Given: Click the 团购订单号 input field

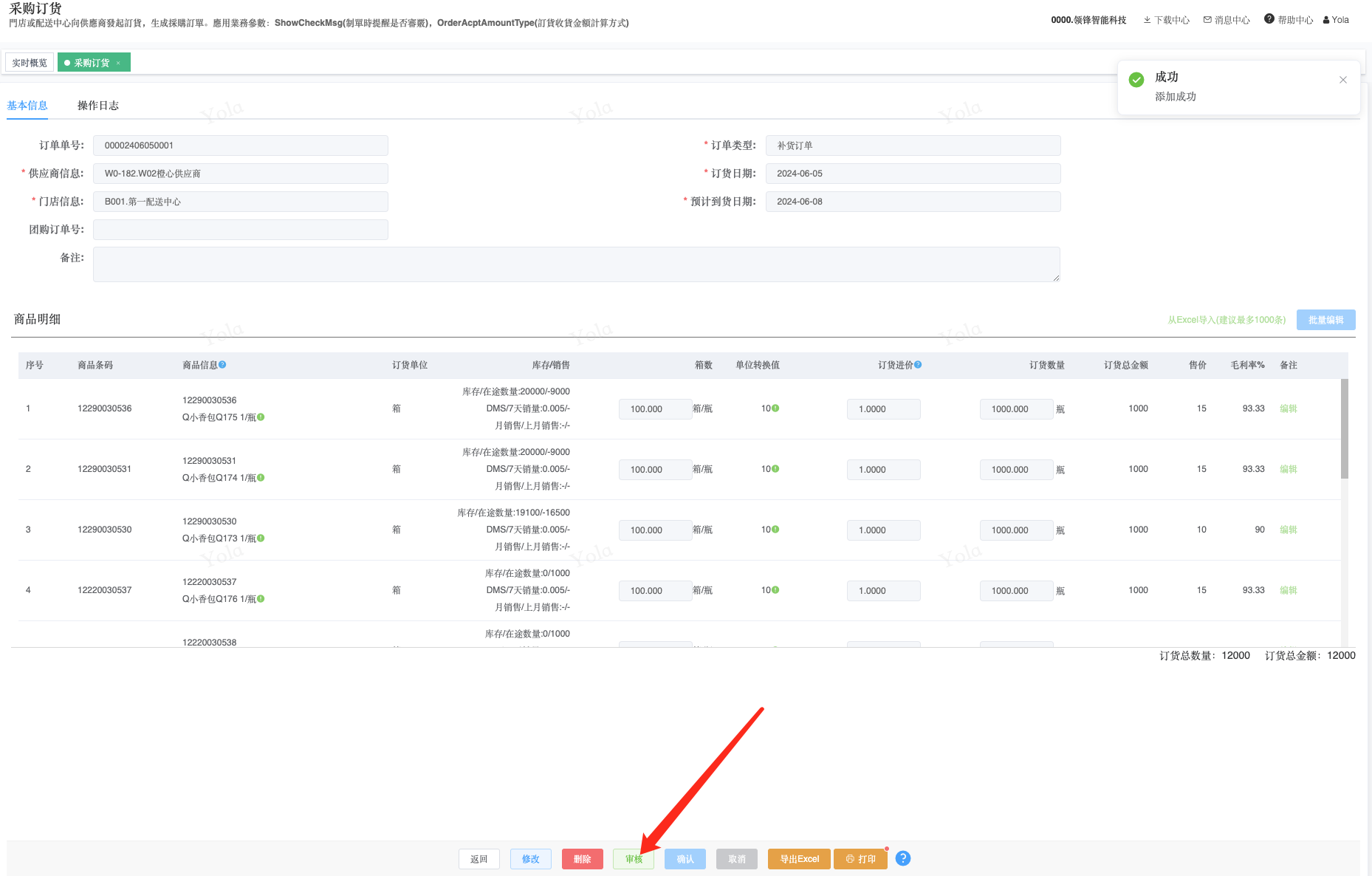Looking at the screenshot, I should (241, 230).
